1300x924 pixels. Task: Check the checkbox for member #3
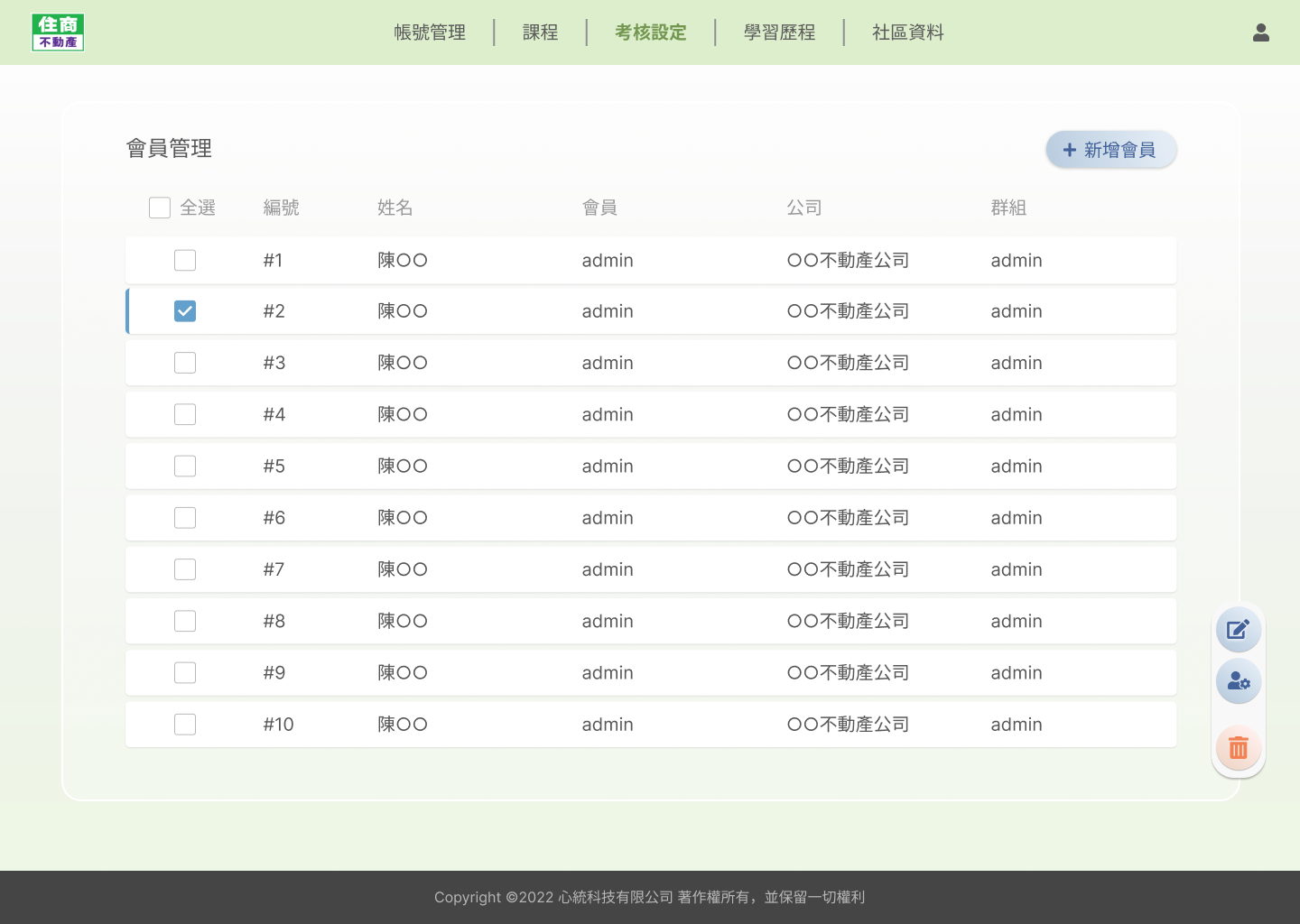point(185,363)
